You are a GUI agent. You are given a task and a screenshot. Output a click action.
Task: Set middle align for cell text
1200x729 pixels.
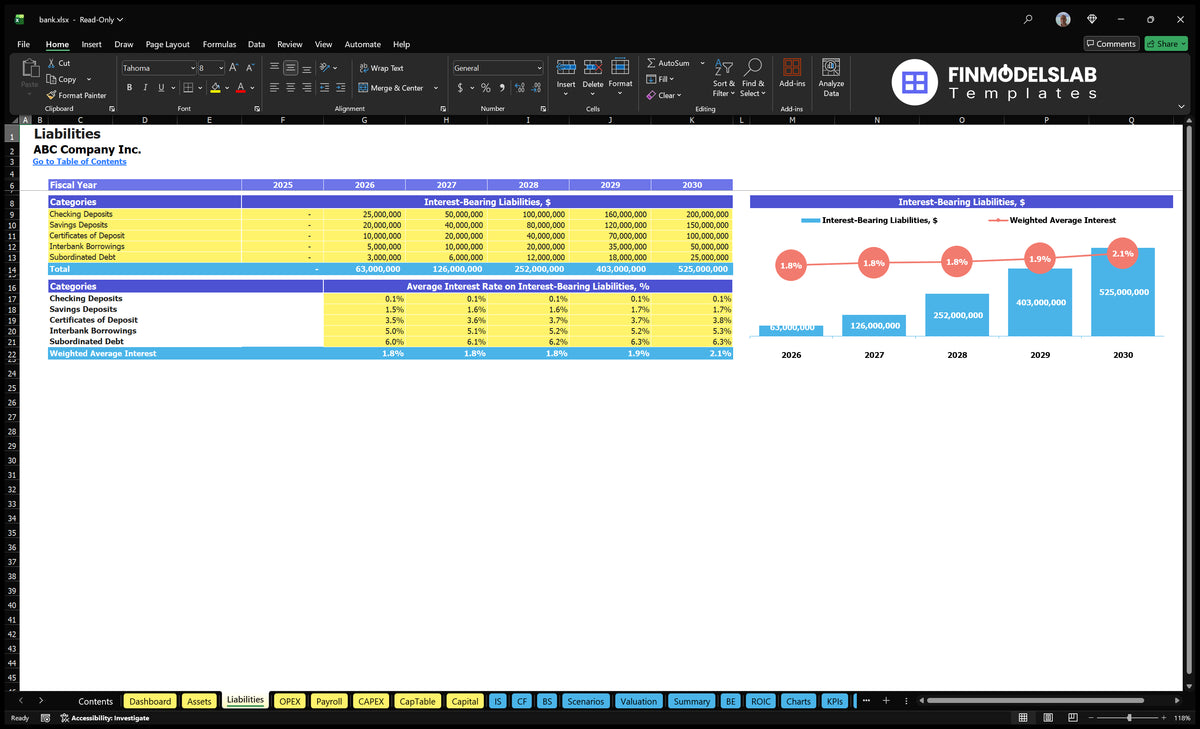pyautogui.click(x=290, y=68)
